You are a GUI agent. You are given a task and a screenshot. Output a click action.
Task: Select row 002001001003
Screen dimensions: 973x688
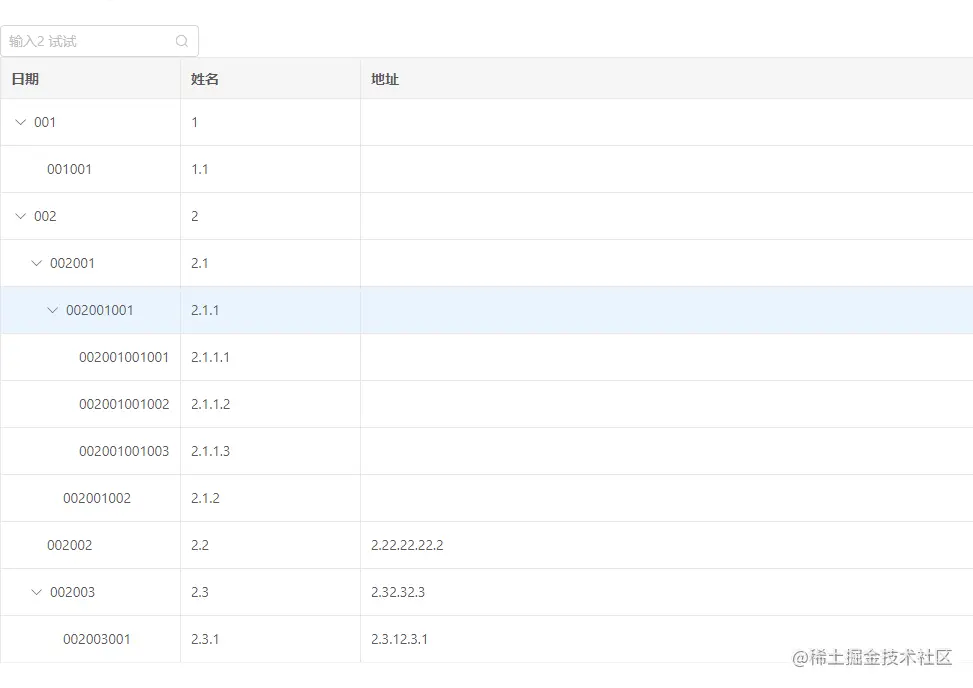click(123, 451)
